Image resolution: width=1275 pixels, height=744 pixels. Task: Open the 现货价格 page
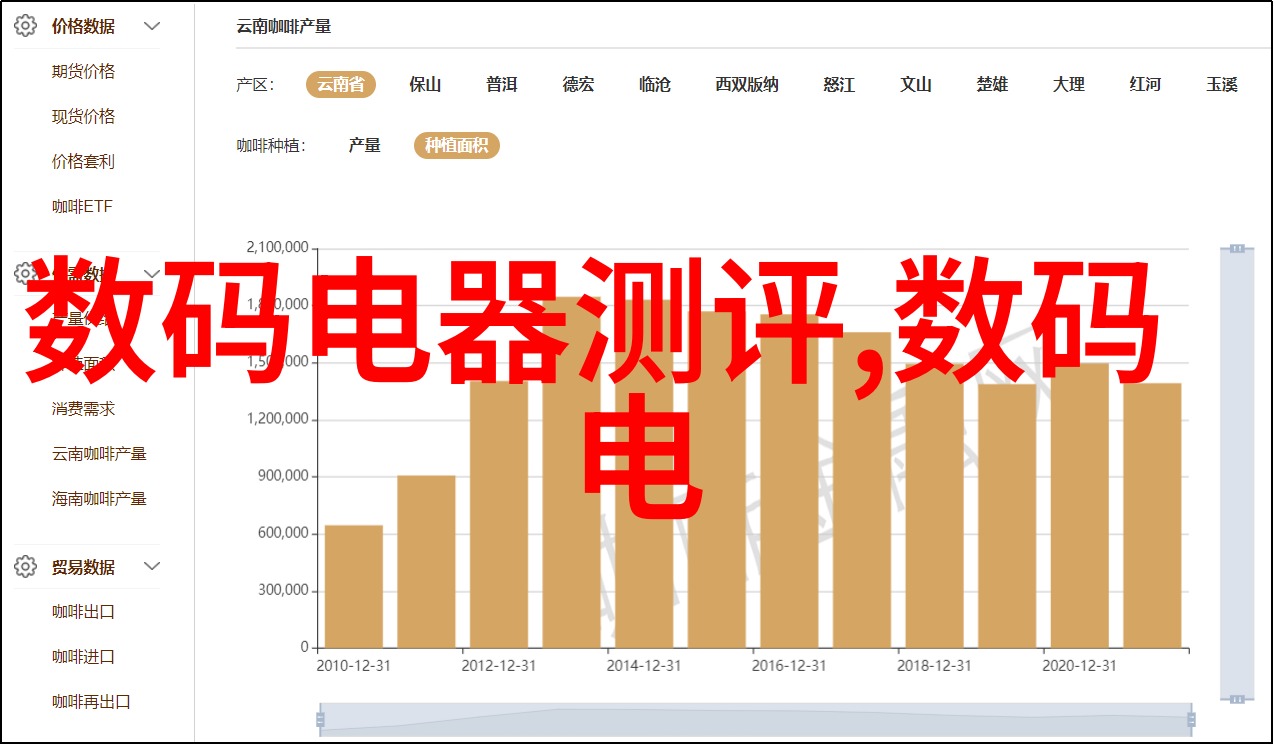[x=84, y=116]
